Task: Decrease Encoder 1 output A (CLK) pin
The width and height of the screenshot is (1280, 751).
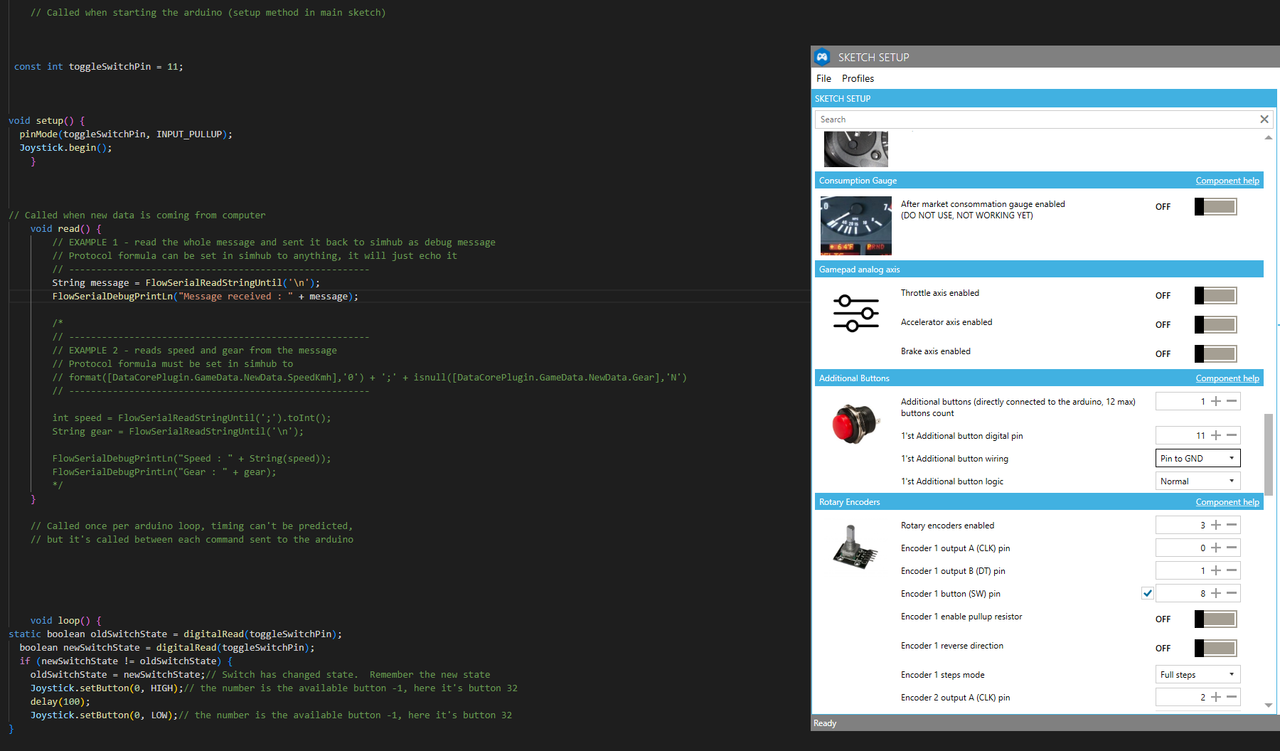Action: [x=1232, y=548]
